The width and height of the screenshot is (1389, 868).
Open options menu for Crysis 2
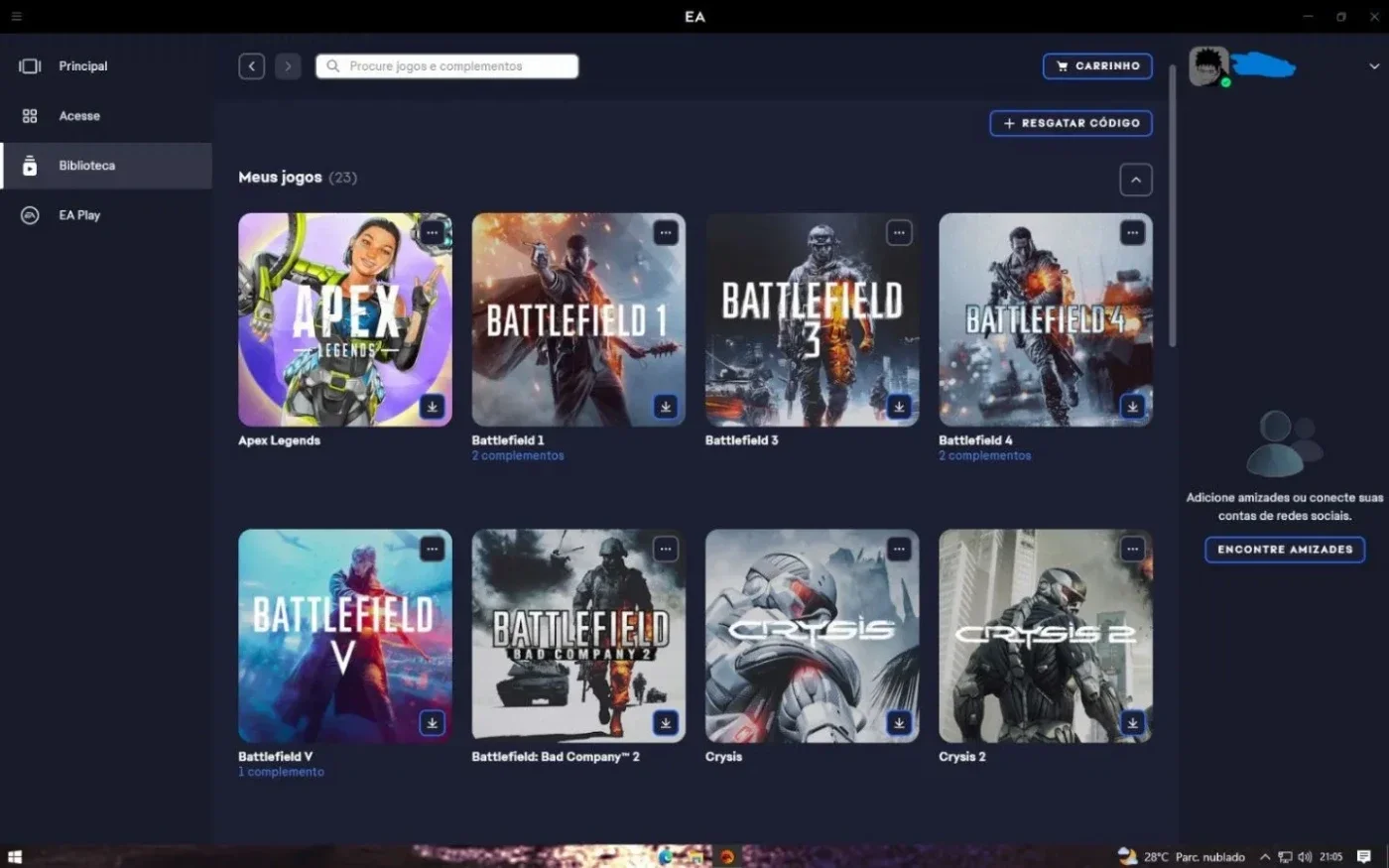1133,550
